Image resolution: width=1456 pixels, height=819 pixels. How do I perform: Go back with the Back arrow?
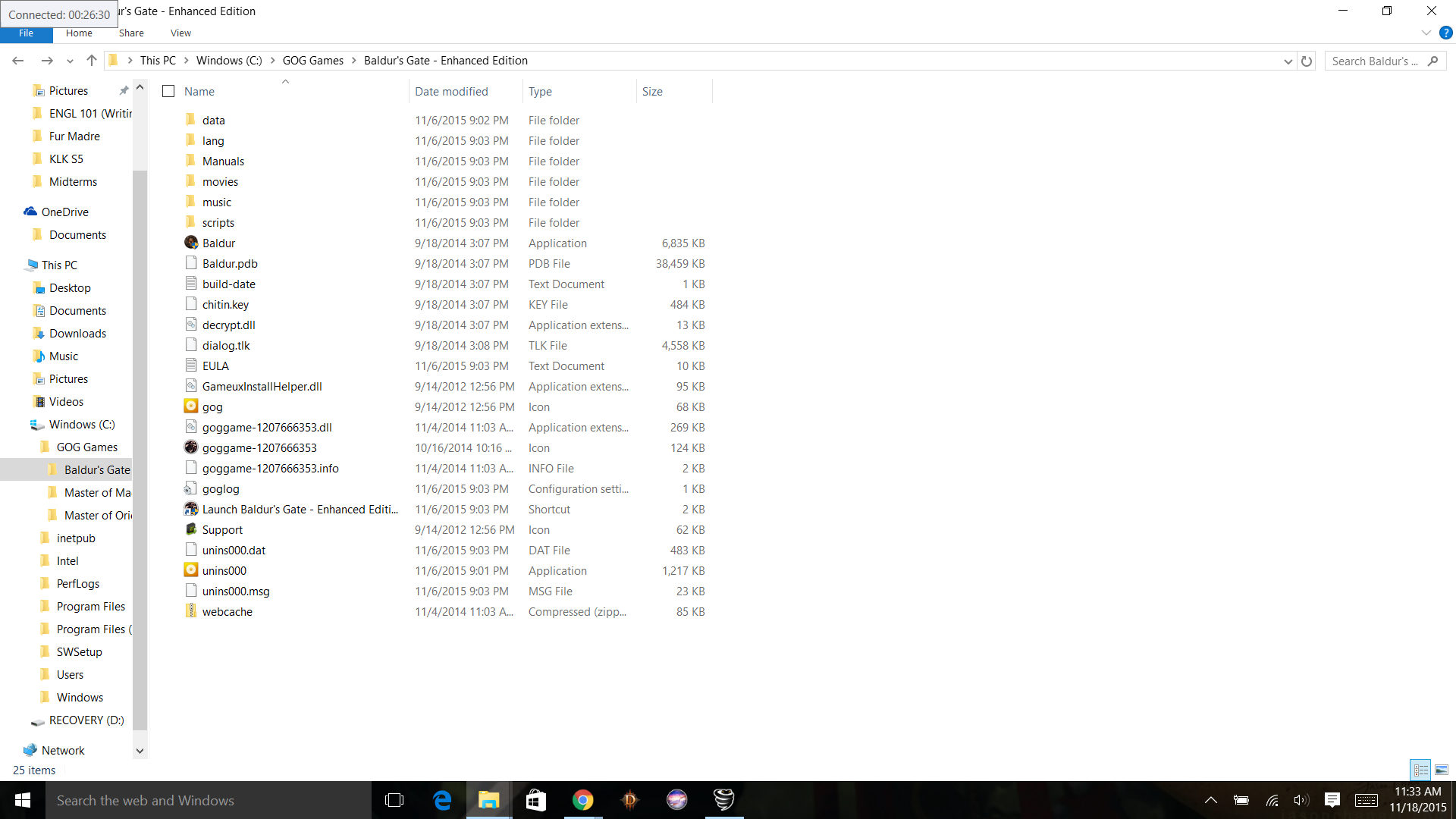[18, 61]
